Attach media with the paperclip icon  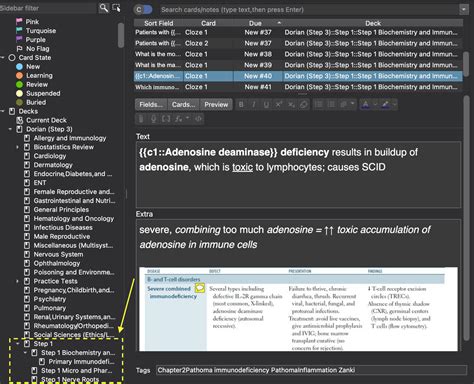[141, 119]
